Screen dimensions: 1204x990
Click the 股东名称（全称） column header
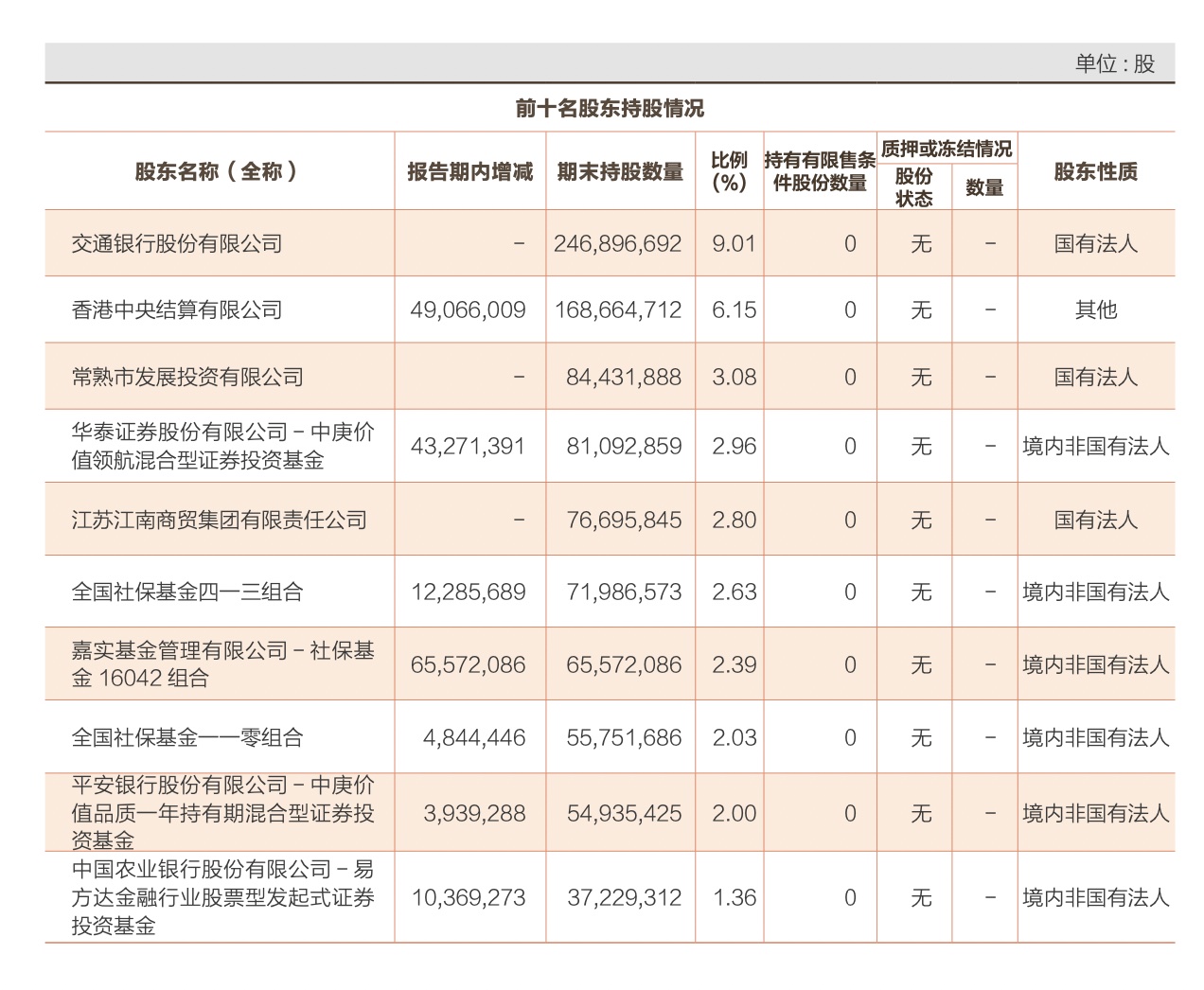pyautogui.click(x=219, y=171)
